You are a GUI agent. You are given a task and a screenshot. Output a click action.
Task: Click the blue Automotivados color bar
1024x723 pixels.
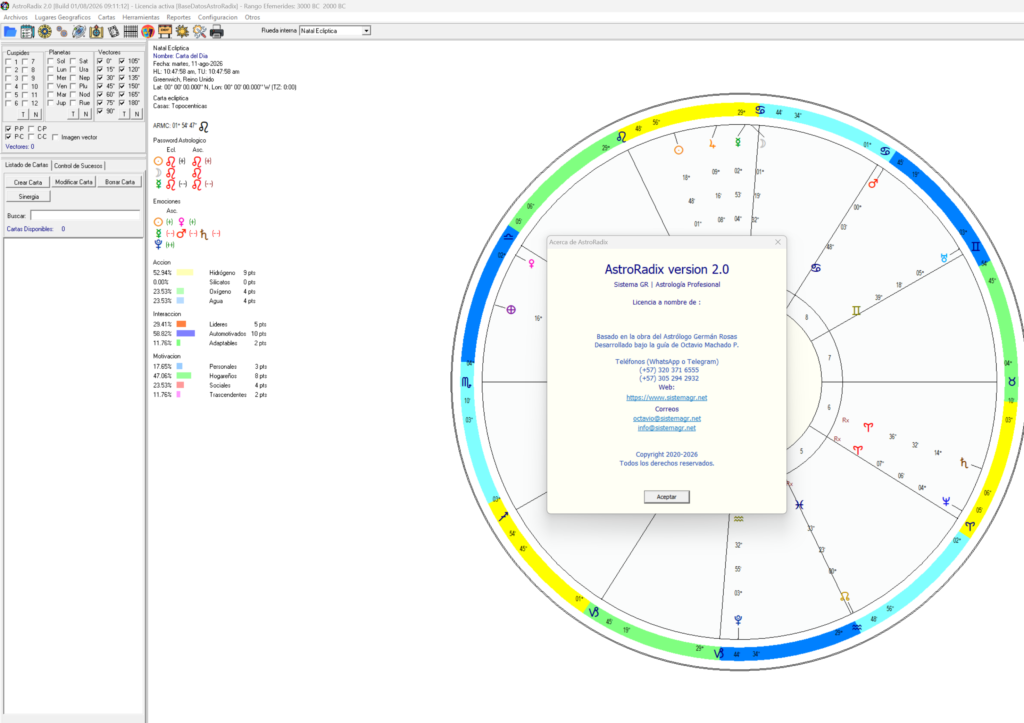185,334
